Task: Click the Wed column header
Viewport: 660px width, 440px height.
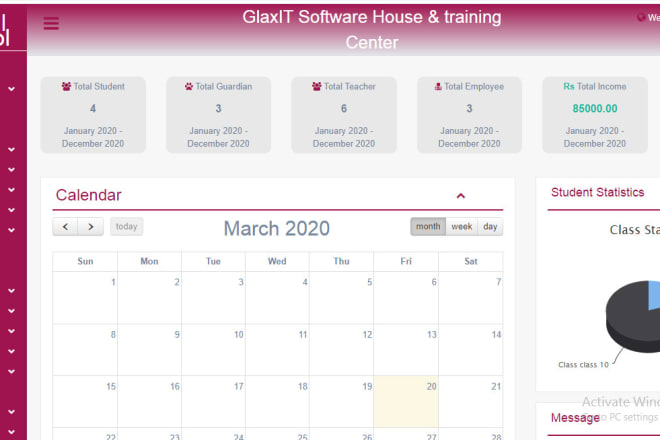Action: coord(277,261)
